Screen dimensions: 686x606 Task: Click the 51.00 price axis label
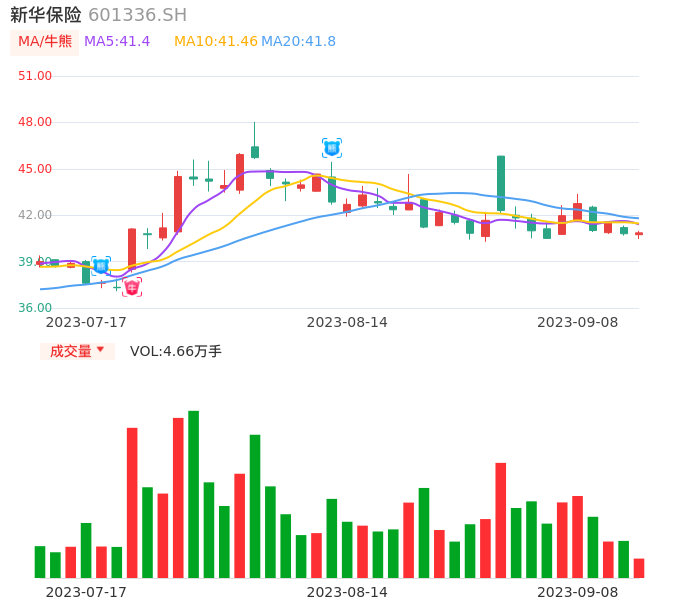(35, 76)
